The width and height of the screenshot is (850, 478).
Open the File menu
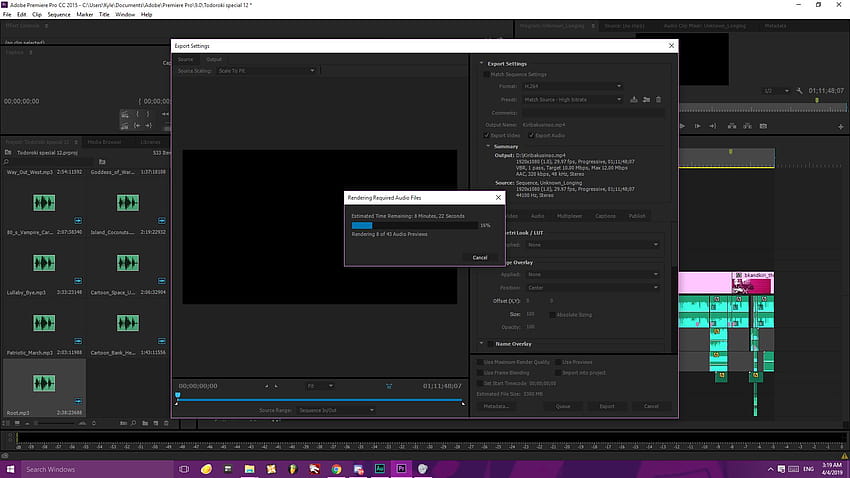coord(7,15)
